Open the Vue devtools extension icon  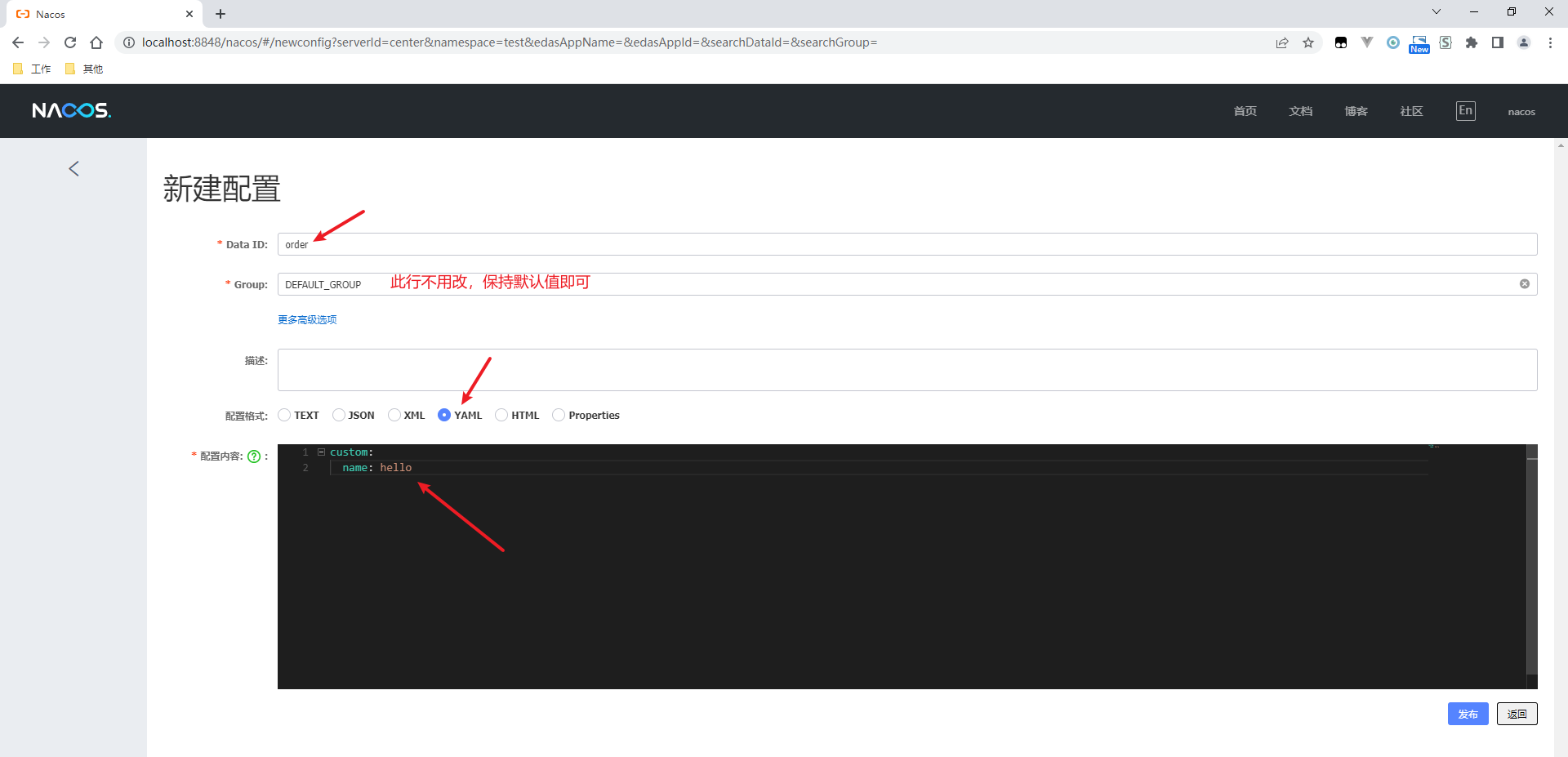[1367, 42]
